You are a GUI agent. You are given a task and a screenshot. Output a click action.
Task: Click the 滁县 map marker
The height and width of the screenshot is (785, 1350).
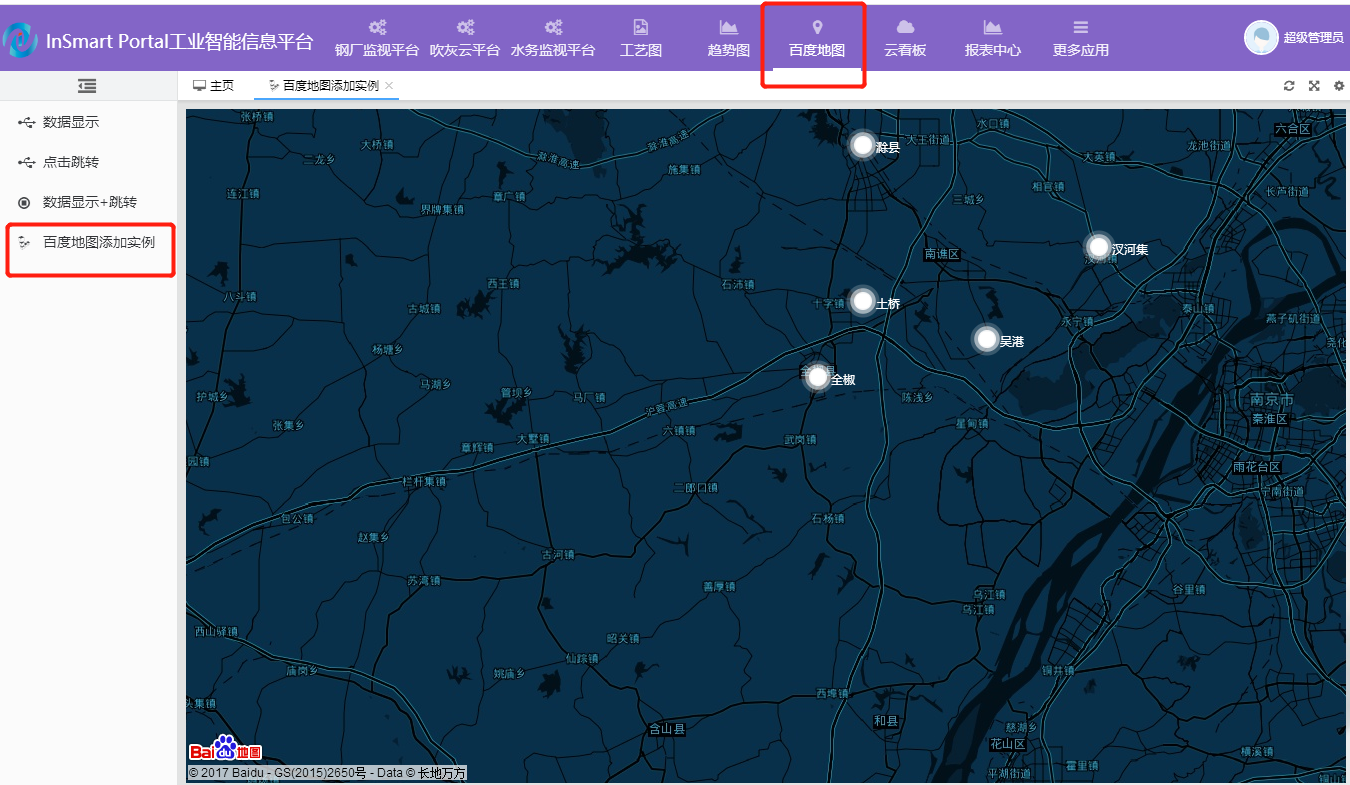pos(863,145)
